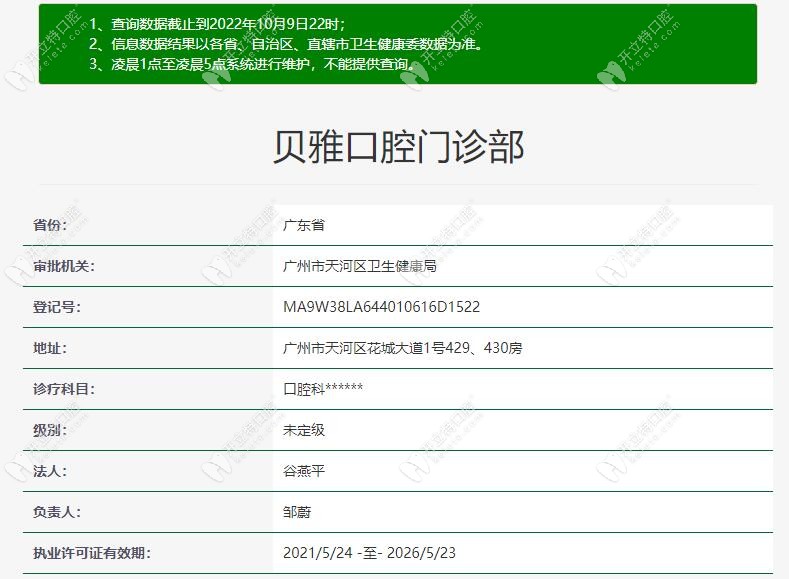Click the 负责人 label
This screenshot has height=579, width=789.
[57, 512]
